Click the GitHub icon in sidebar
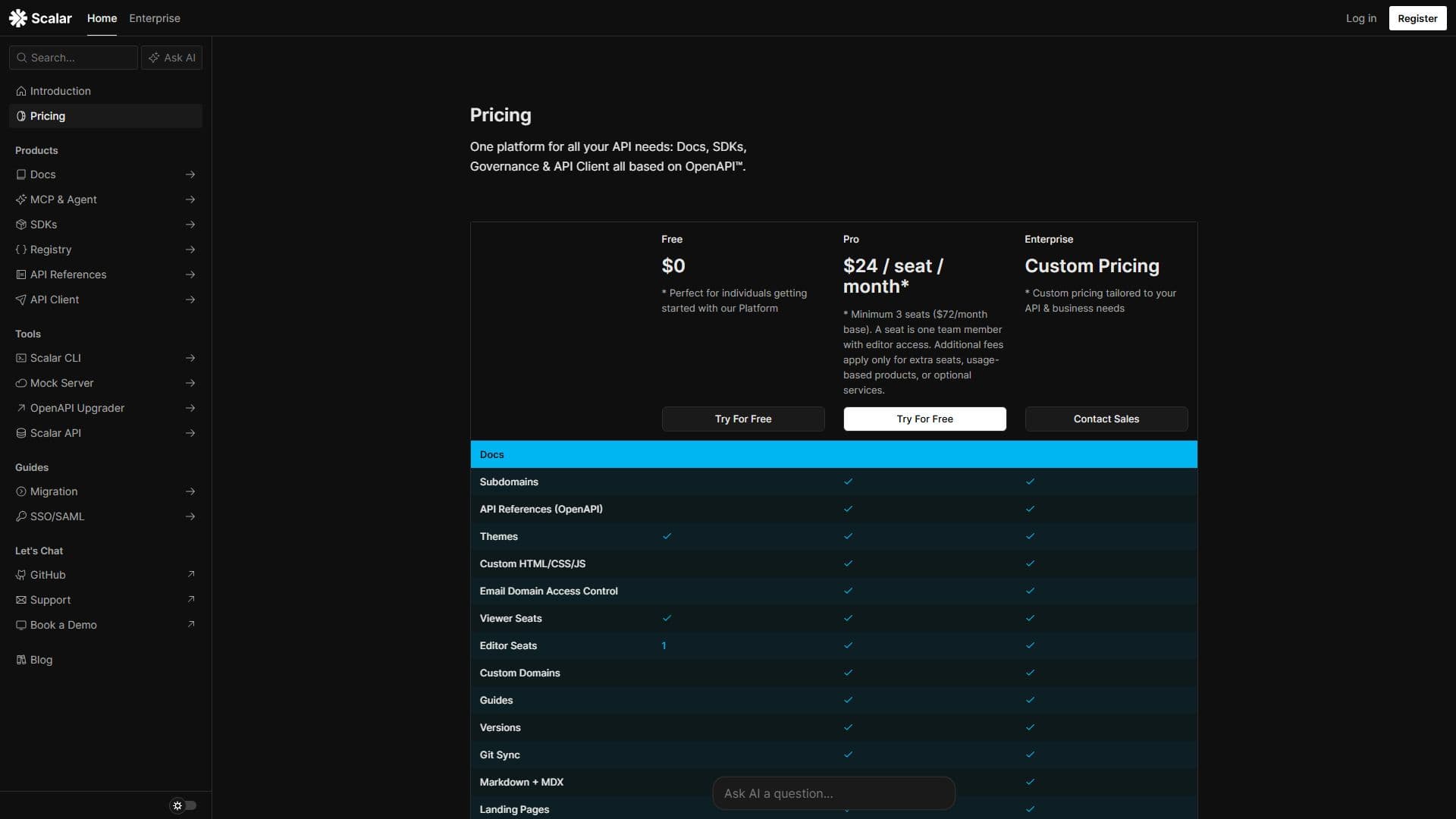The image size is (1456, 819). pos(21,575)
